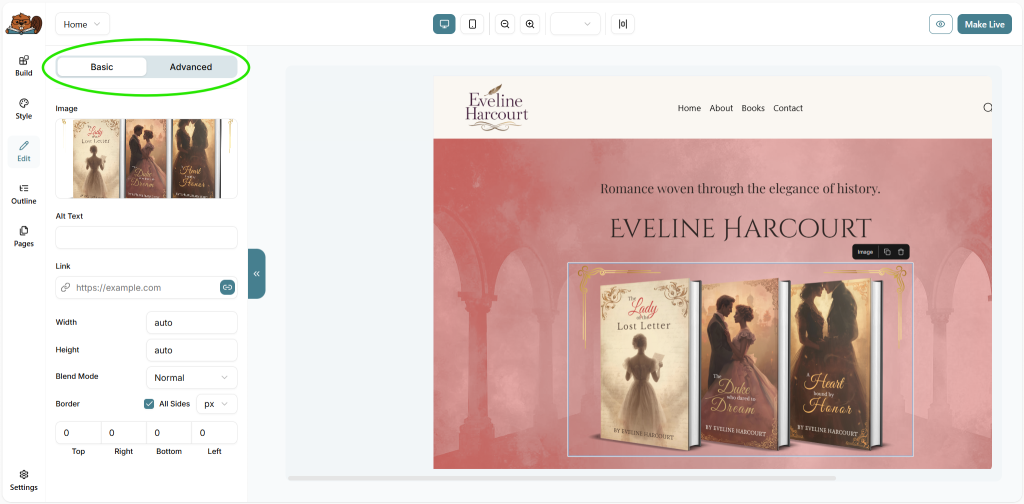This screenshot has height=504, width=1024.
Task: Select the book covers image on canvas
Action: point(740,359)
